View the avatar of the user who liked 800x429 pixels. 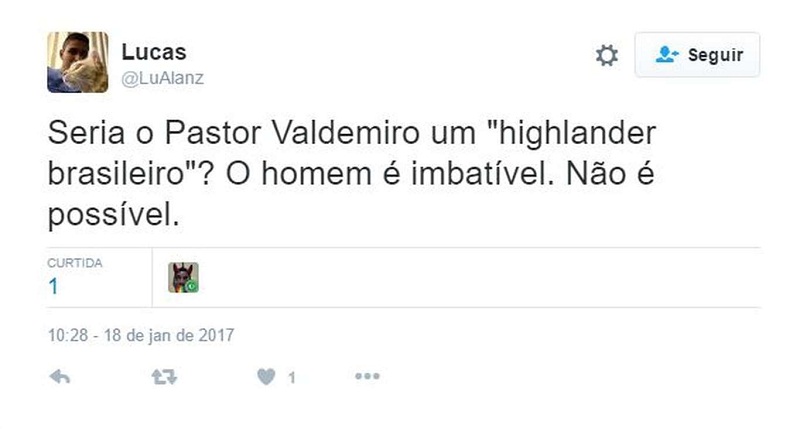[x=184, y=277]
